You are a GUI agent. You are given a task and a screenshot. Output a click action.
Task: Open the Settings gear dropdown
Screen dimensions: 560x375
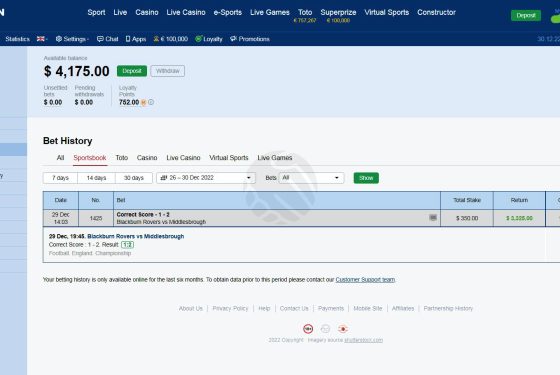coord(72,39)
